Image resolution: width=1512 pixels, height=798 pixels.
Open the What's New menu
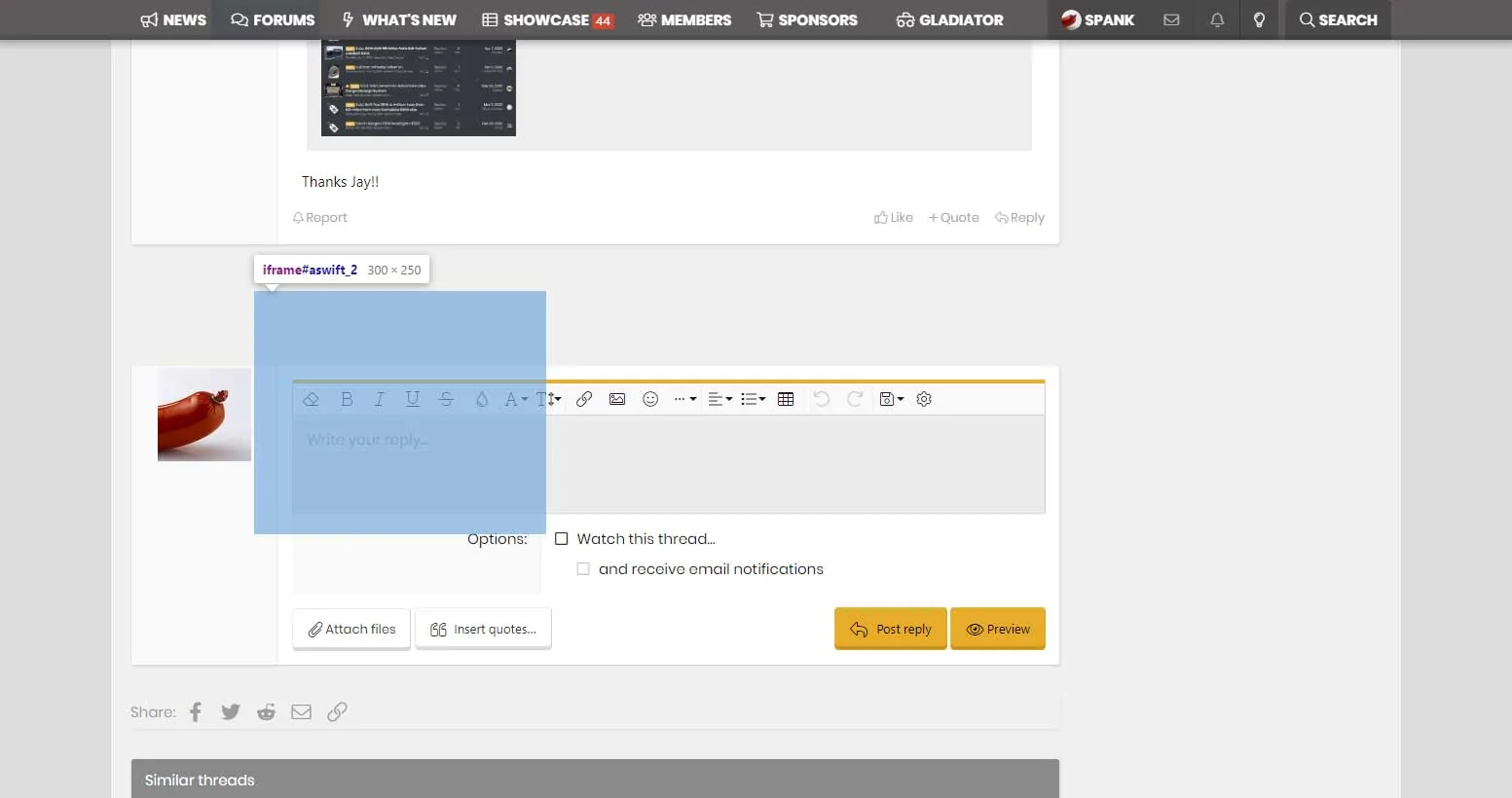pyautogui.click(x=399, y=19)
